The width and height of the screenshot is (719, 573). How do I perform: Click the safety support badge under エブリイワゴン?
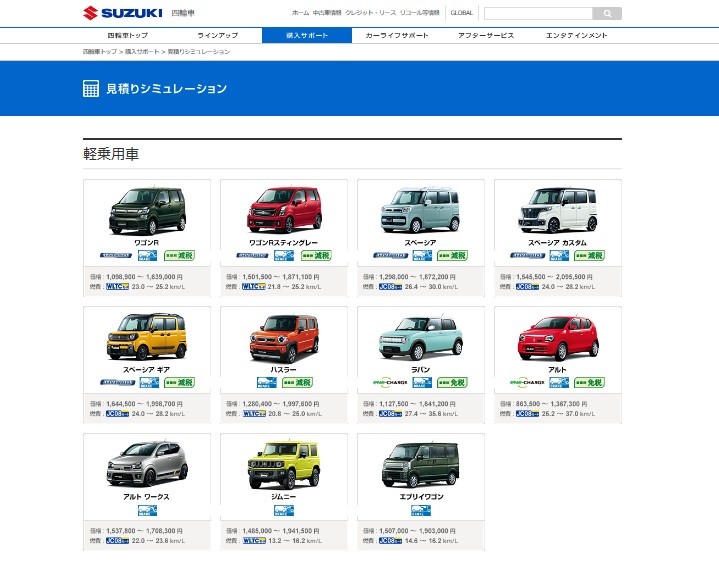pyautogui.click(x=421, y=510)
